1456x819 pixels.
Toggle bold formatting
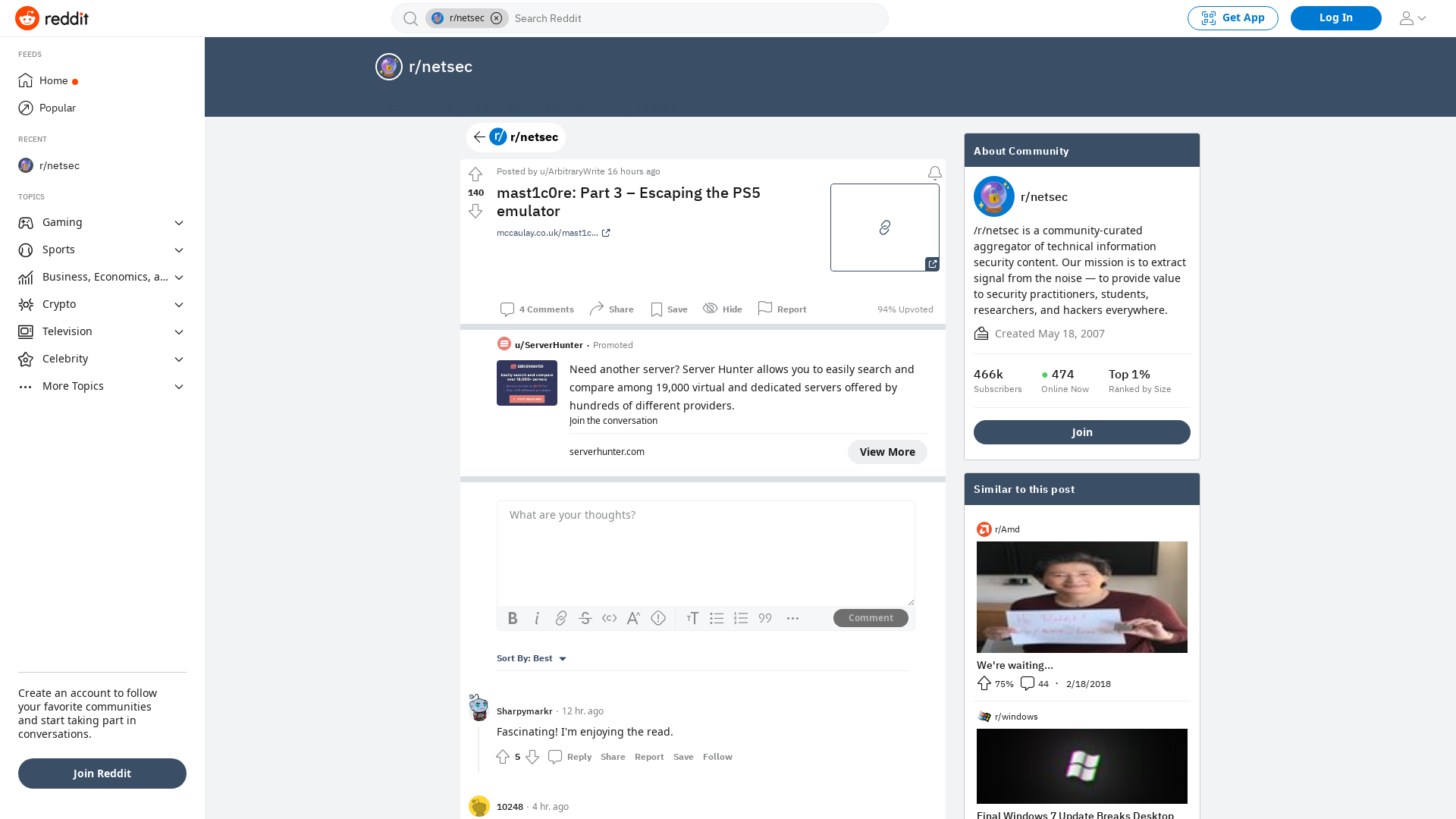coord(513,619)
